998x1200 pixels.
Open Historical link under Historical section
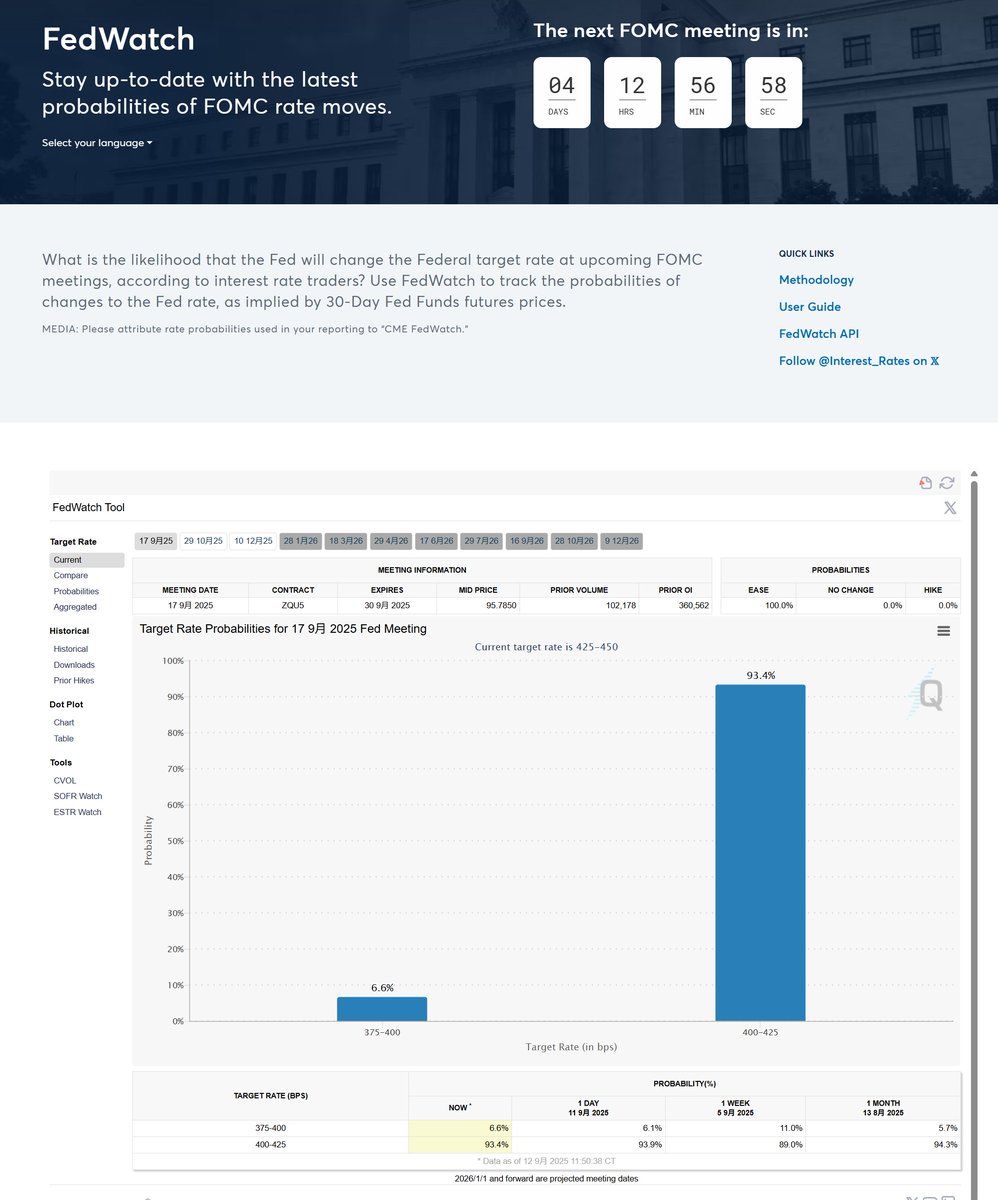(71, 649)
